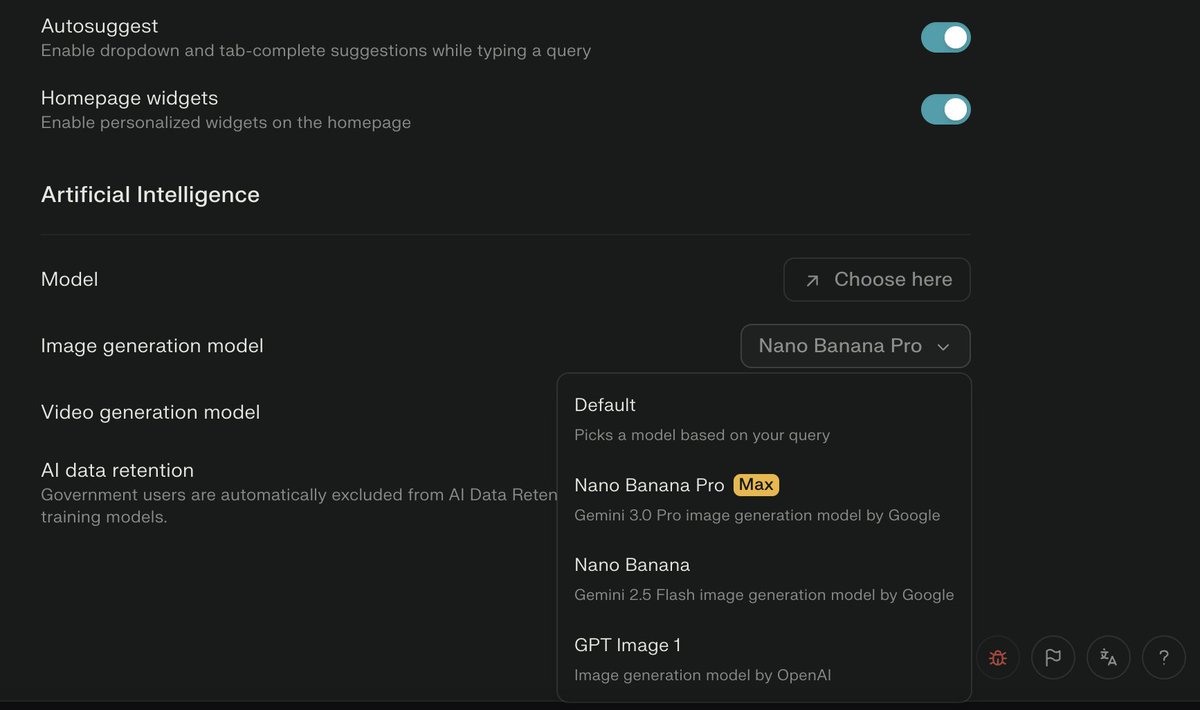Viewport: 1200px width, 710px height.
Task: Select the Default image model option
Action: click(764, 419)
